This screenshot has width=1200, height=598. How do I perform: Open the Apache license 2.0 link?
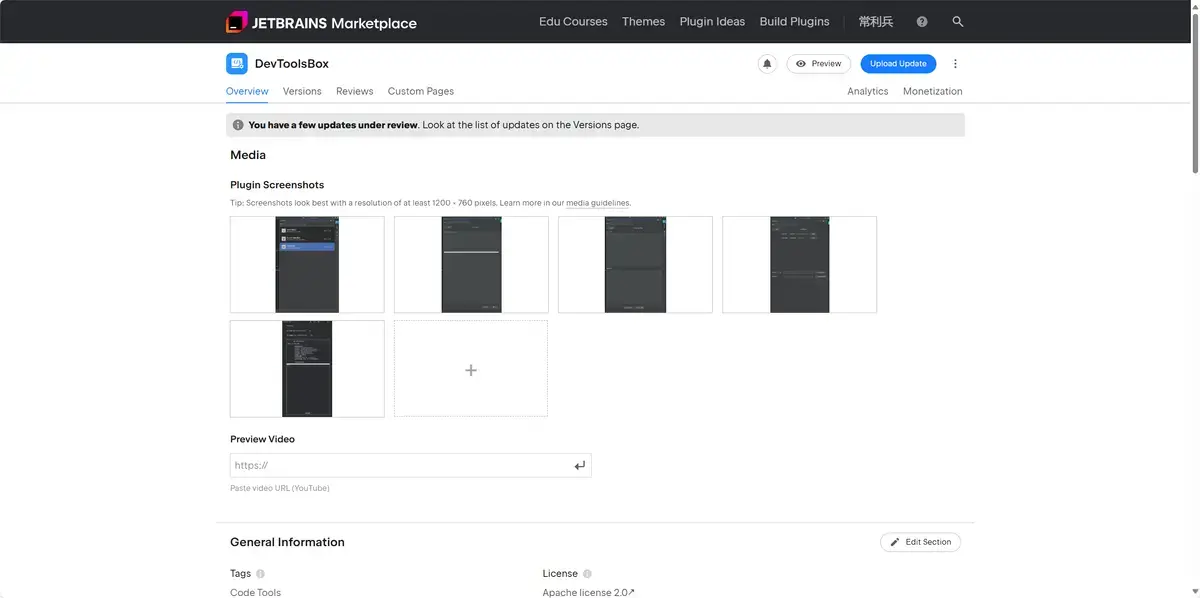click(x=589, y=592)
